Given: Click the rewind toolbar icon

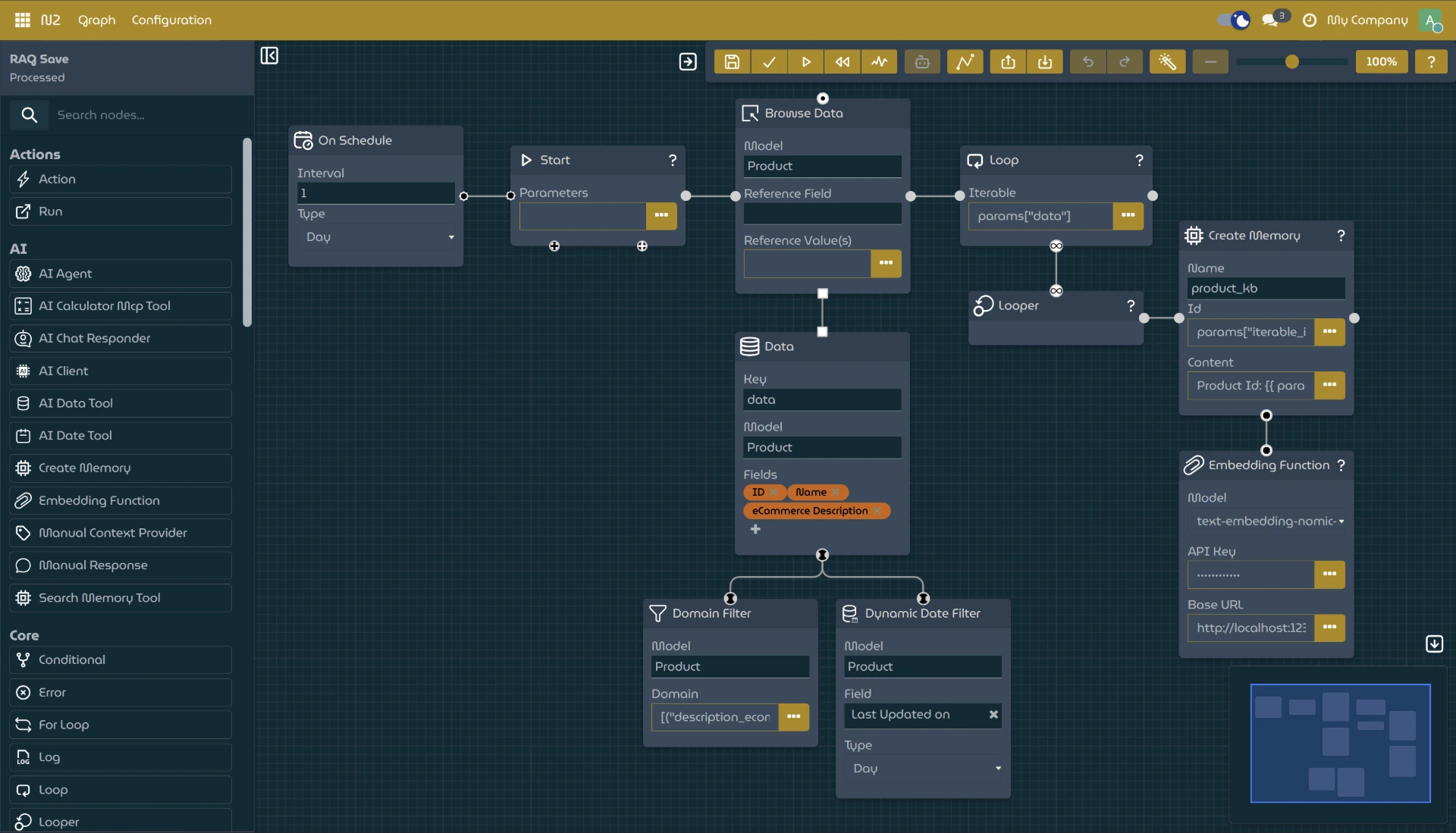Looking at the screenshot, I should [843, 62].
